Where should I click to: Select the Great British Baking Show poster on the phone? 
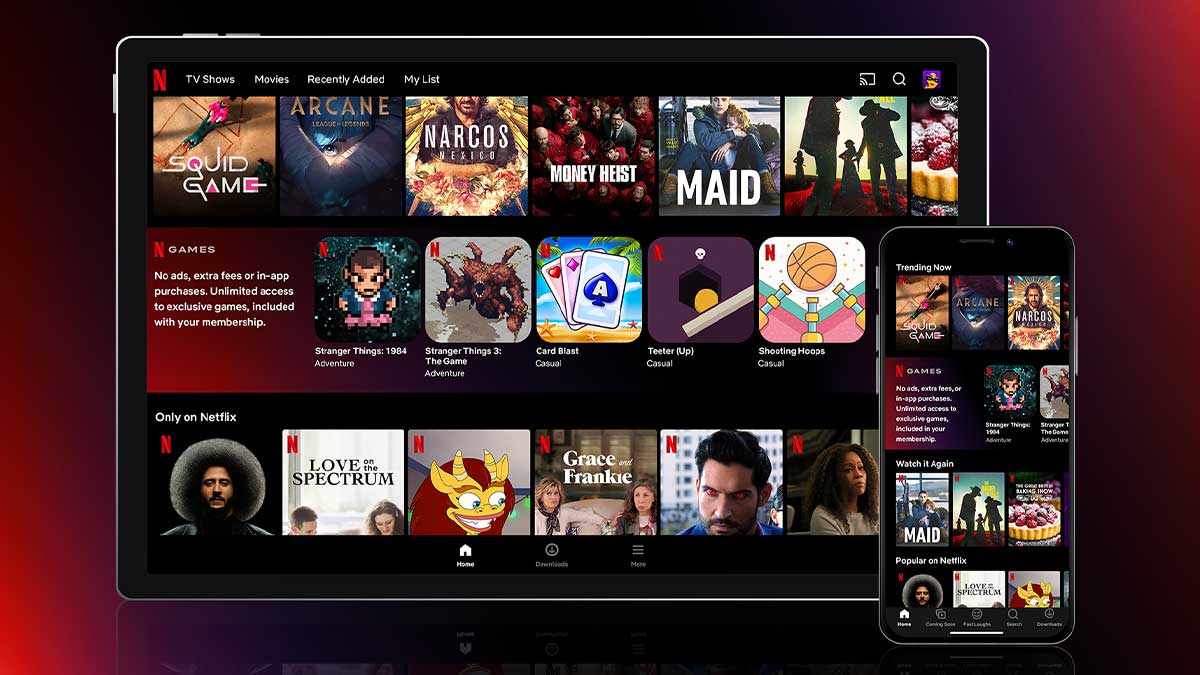pyautogui.click(x=1034, y=509)
